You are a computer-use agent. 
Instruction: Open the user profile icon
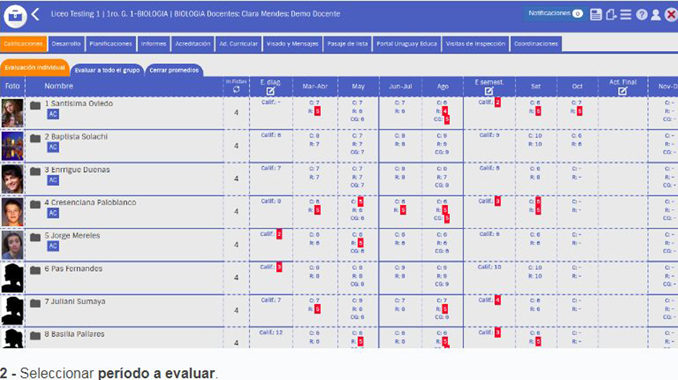(x=656, y=14)
